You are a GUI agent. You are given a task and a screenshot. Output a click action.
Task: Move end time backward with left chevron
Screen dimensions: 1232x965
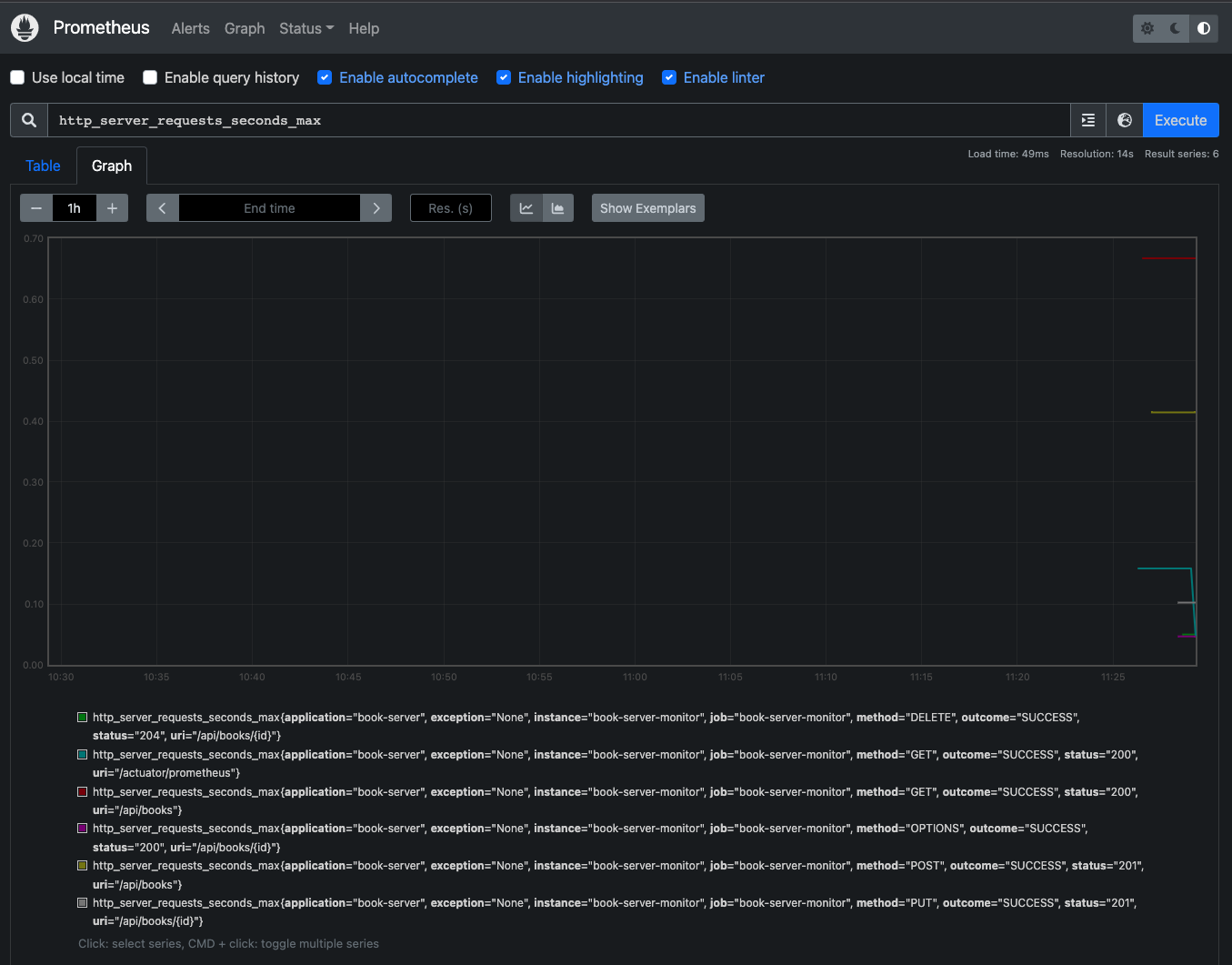[162, 208]
